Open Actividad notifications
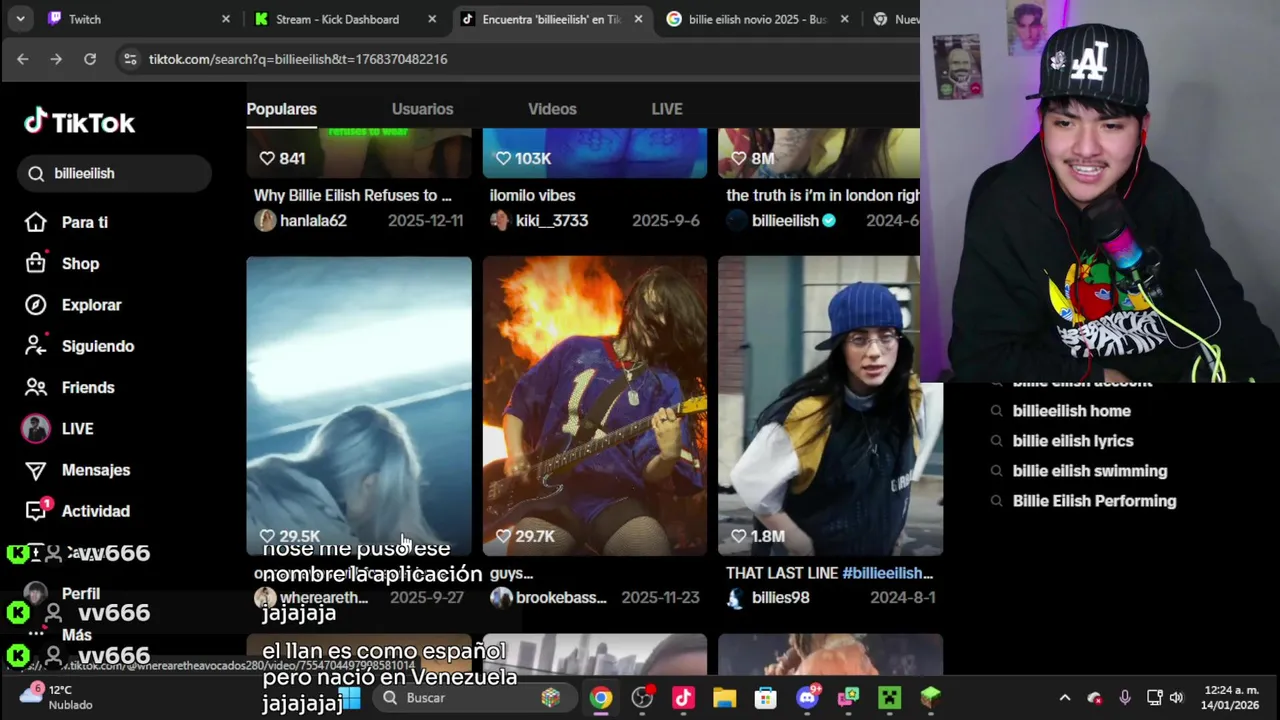This screenshot has width=1280, height=720. pos(77,511)
